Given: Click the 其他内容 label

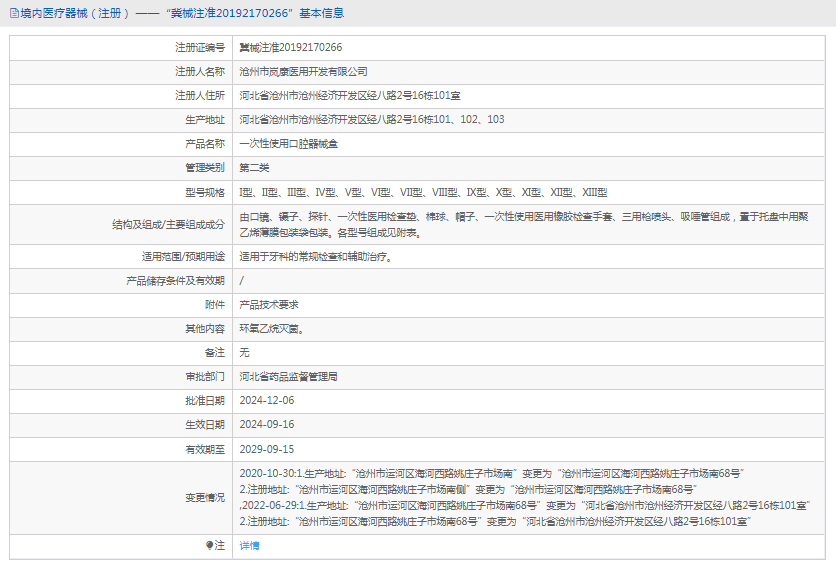Looking at the screenshot, I should [x=205, y=329].
